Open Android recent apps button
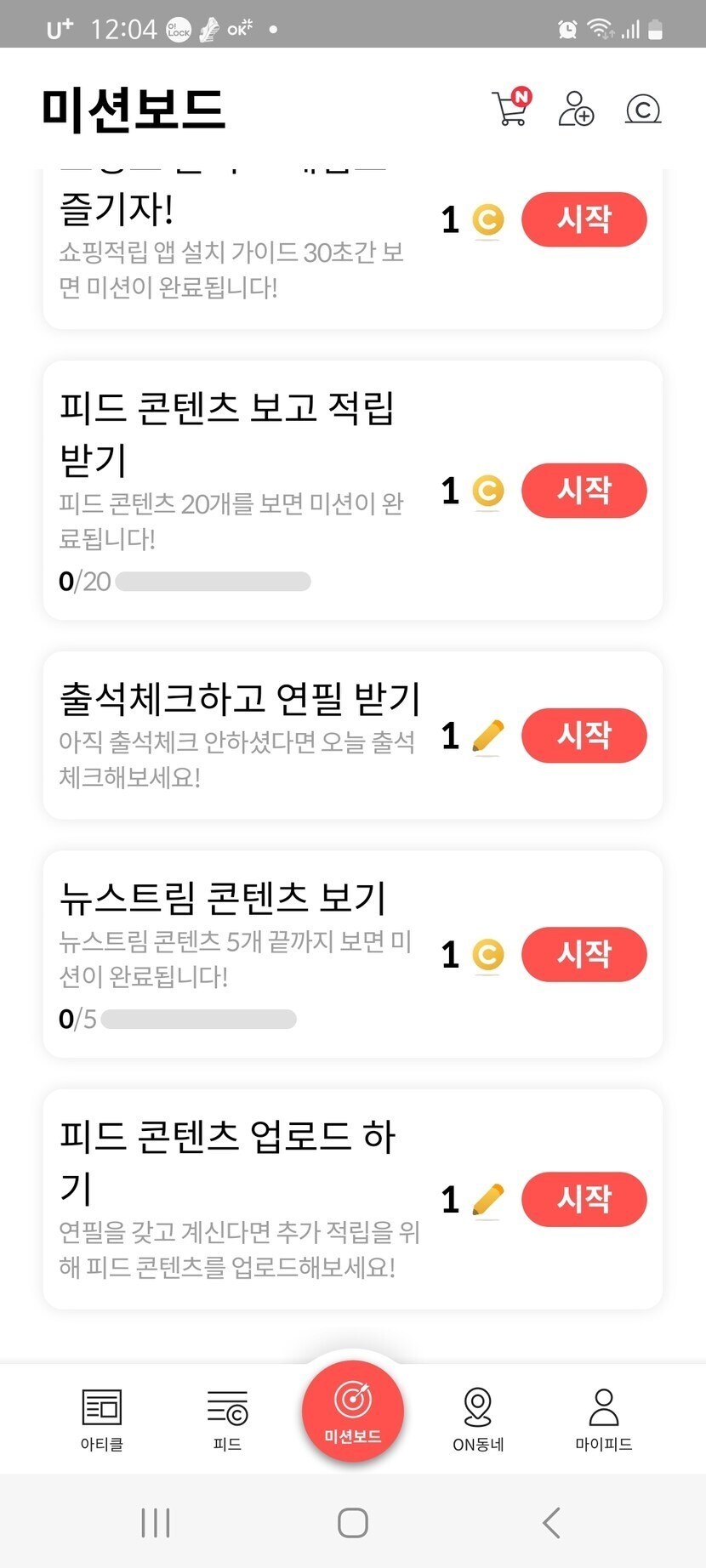 pos(156,1522)
